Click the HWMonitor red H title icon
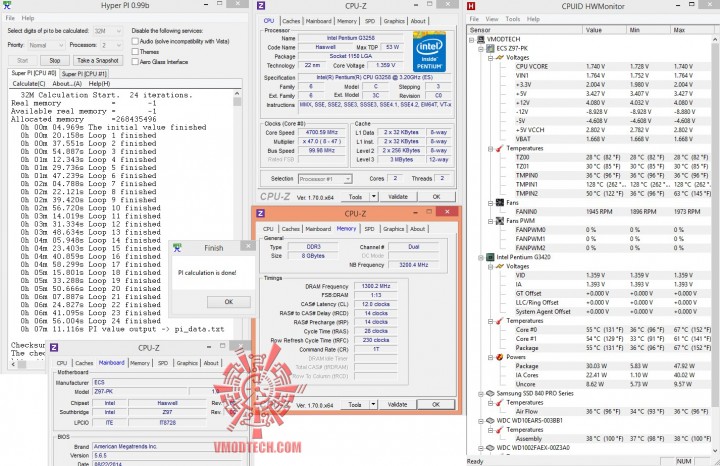 click(x=471, y=6)
